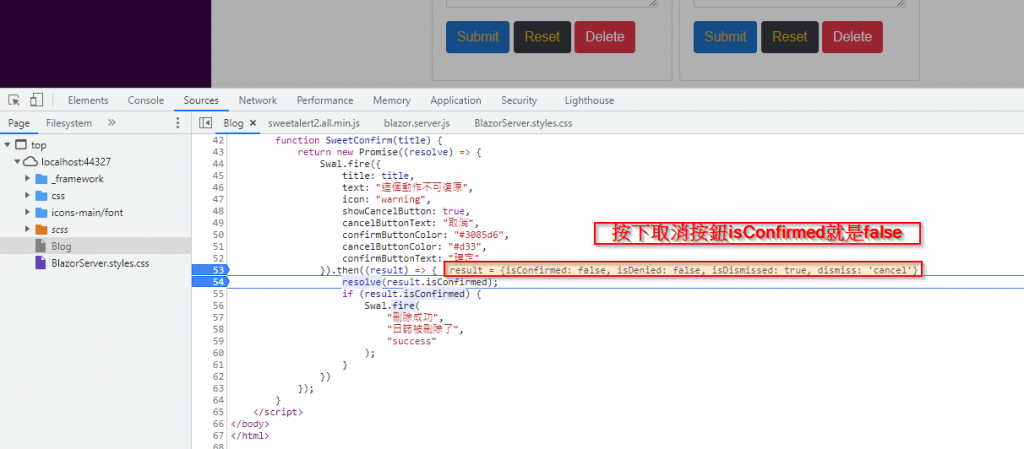Open the Blog editor tab

pyautogui.click(x=233, y=123)
